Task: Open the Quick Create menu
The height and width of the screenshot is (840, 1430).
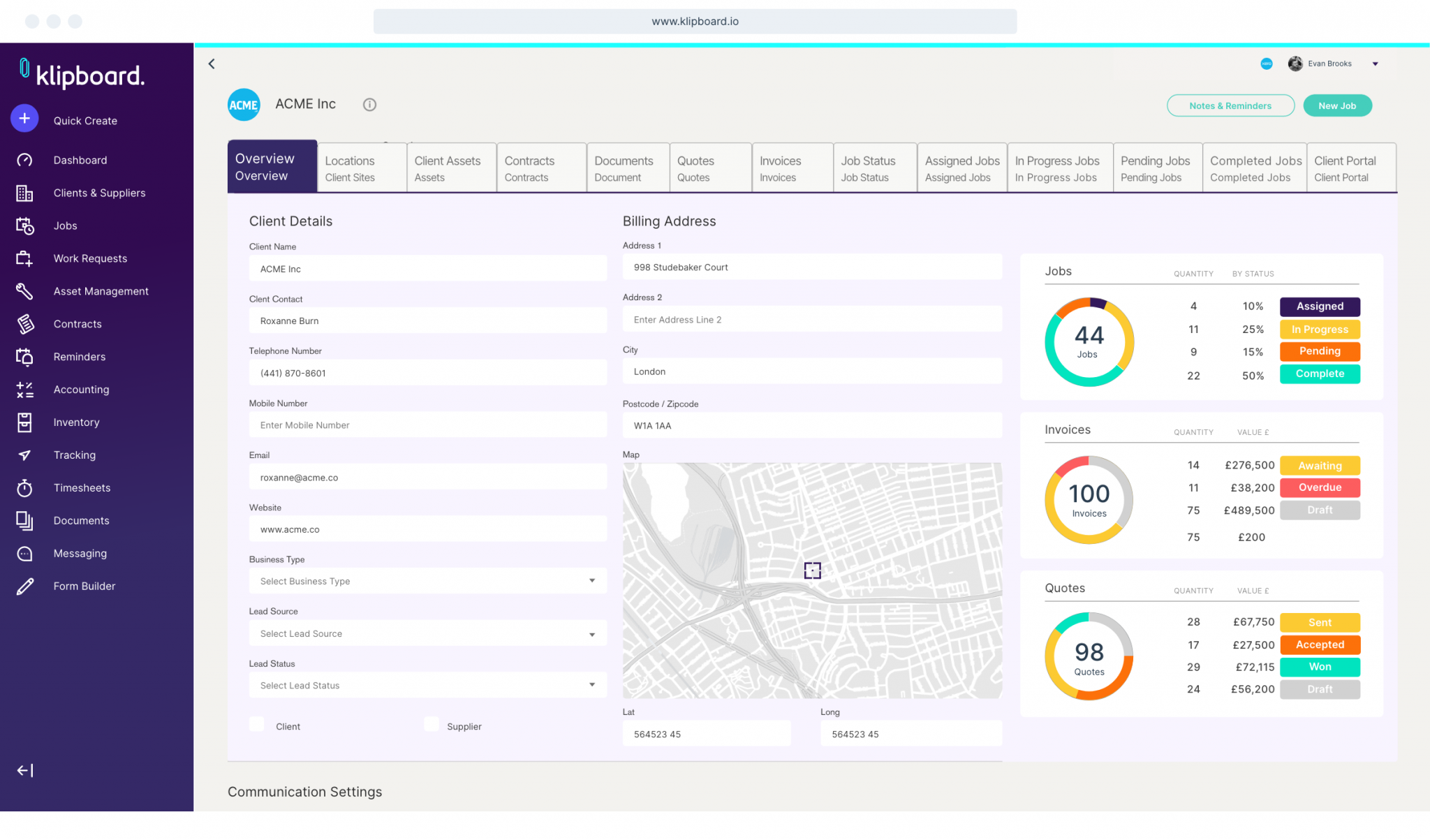Action: point(24,119)
